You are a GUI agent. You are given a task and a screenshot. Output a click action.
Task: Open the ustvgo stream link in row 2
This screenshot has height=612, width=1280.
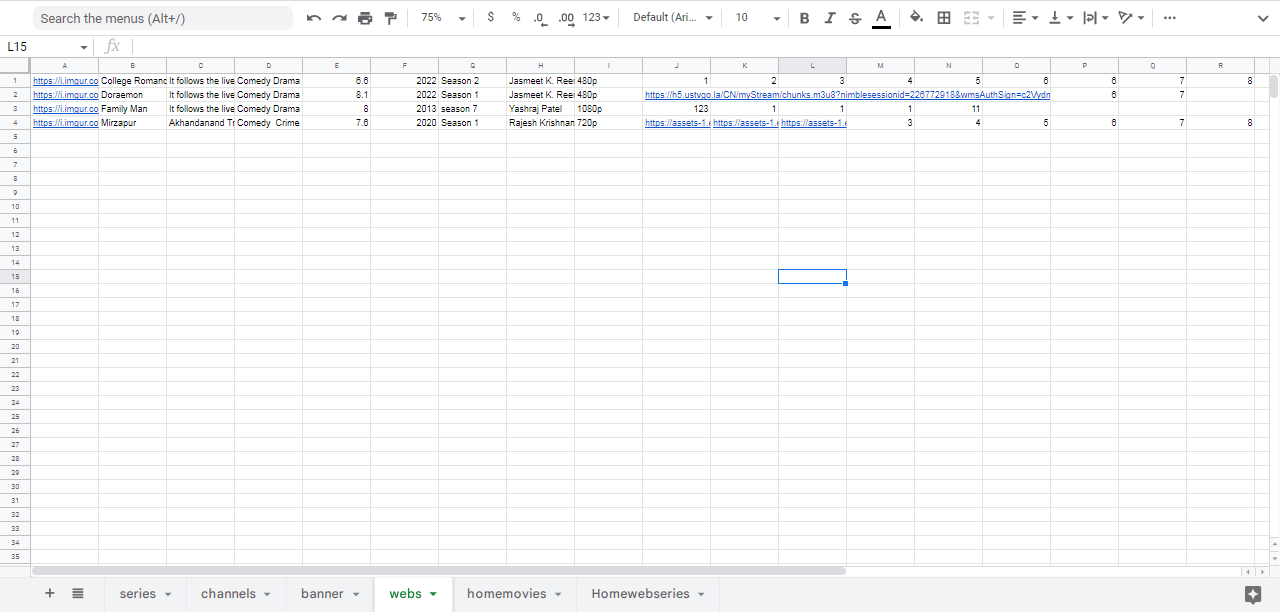pos(846,95)
